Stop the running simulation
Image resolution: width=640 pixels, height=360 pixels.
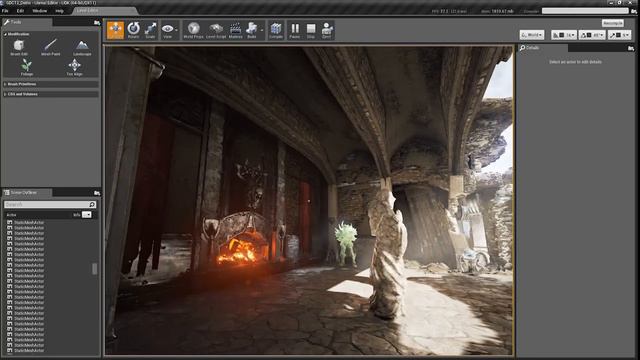coord(311,30)
